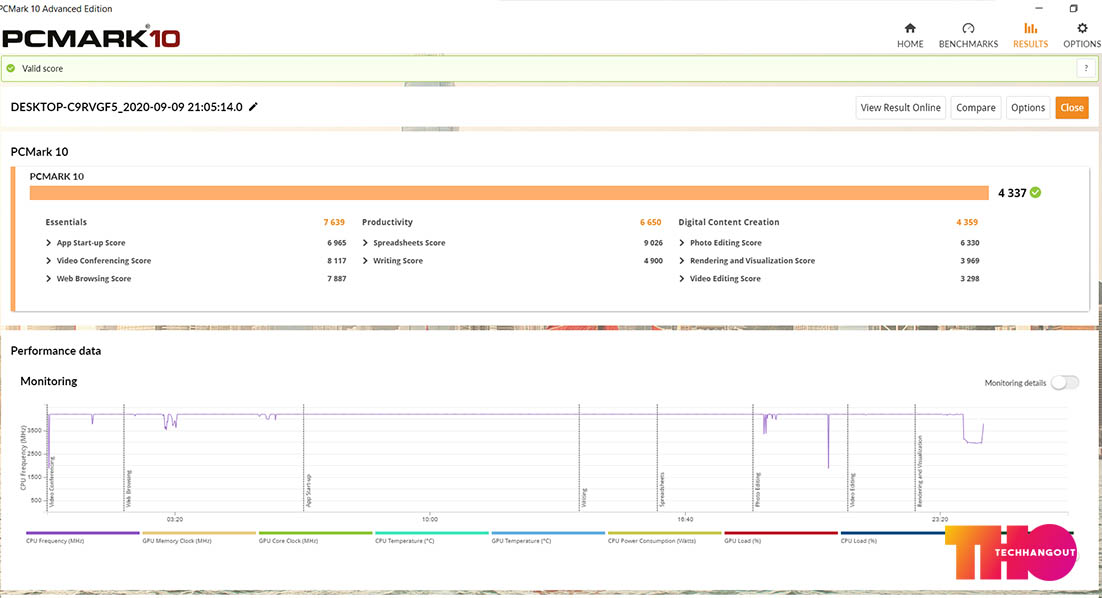Click the Productivity heading
1102x598 pixels.
click(x=387, y=222)
